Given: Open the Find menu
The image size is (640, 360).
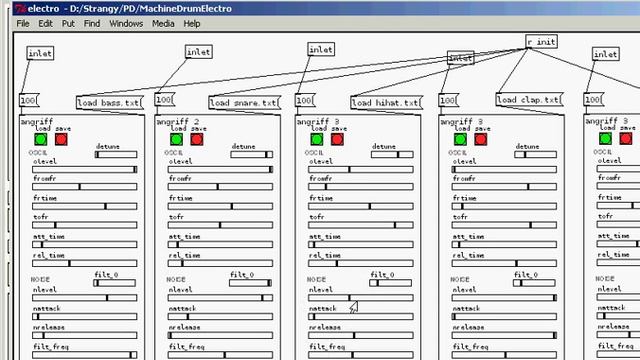Looking at the screenshot, I should 92,24.
